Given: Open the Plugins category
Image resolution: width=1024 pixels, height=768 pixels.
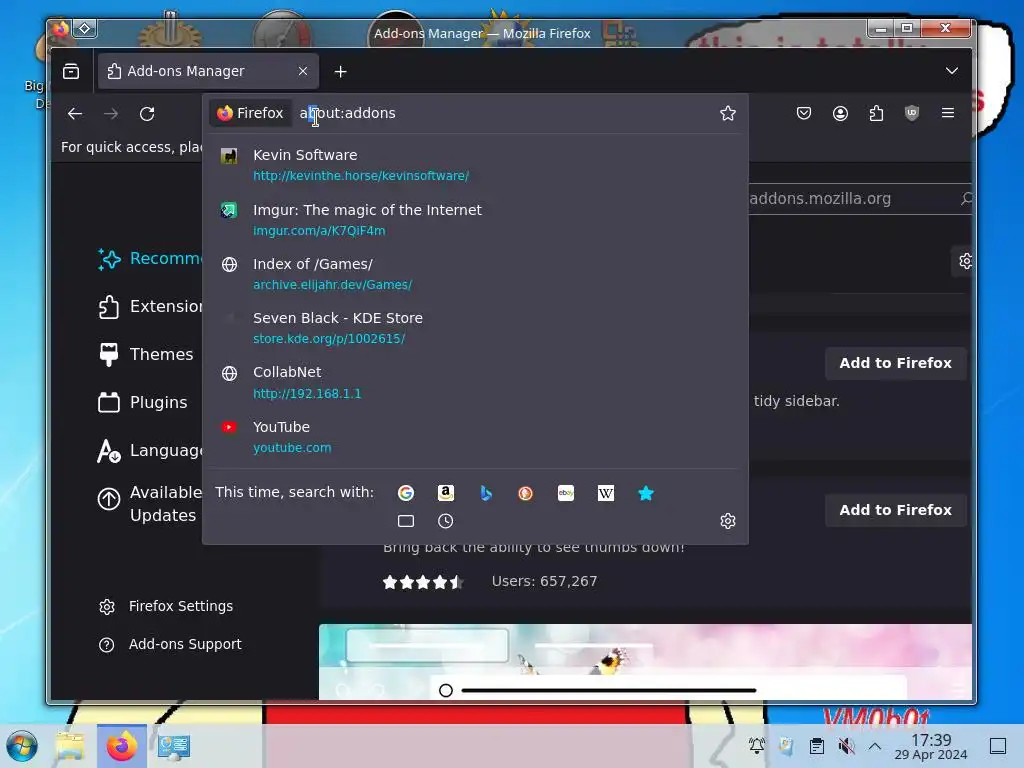Looking at the screenshot, I should 142,402.
